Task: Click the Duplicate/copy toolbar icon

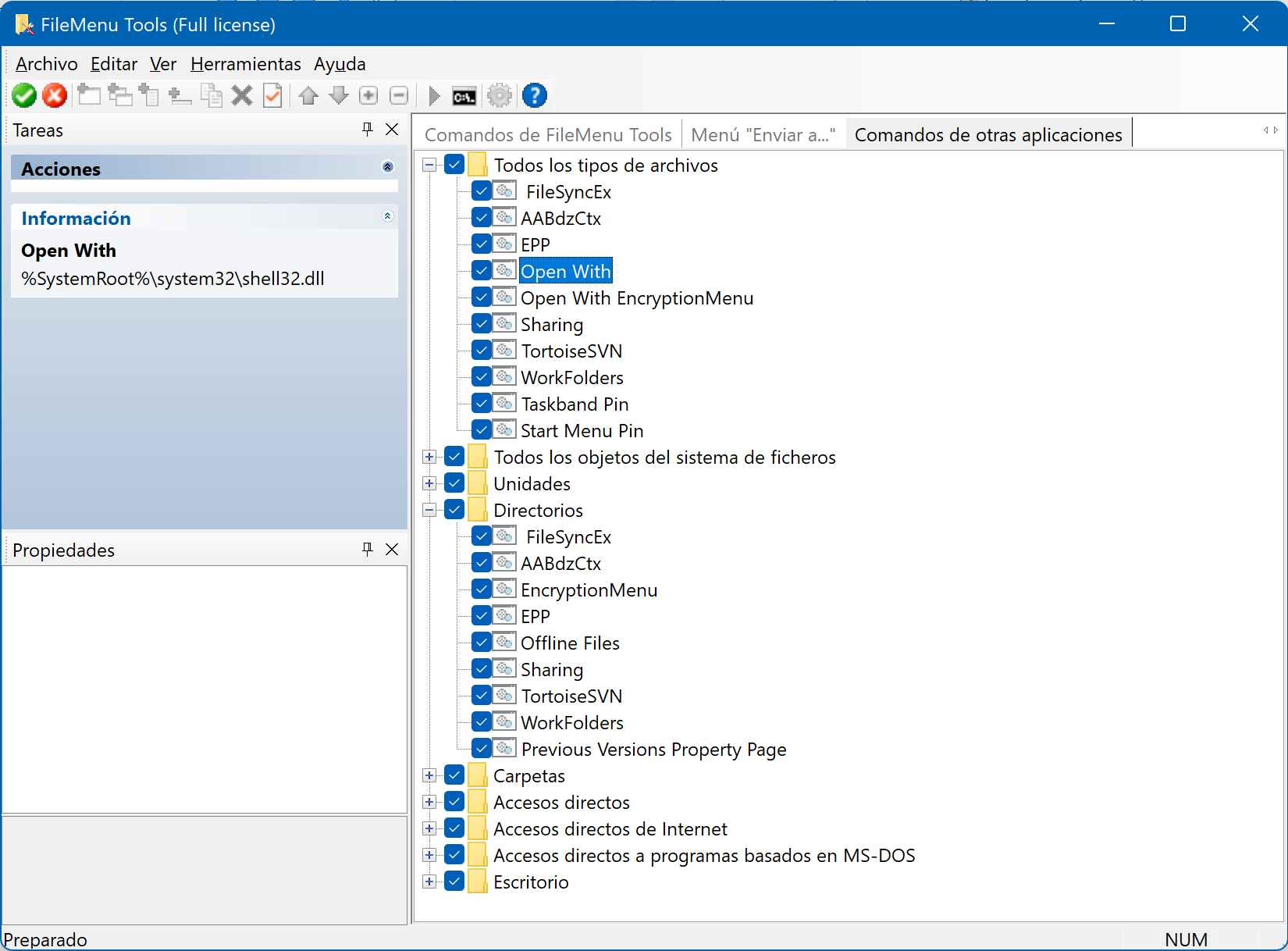Action: click(x=211, y=96)
